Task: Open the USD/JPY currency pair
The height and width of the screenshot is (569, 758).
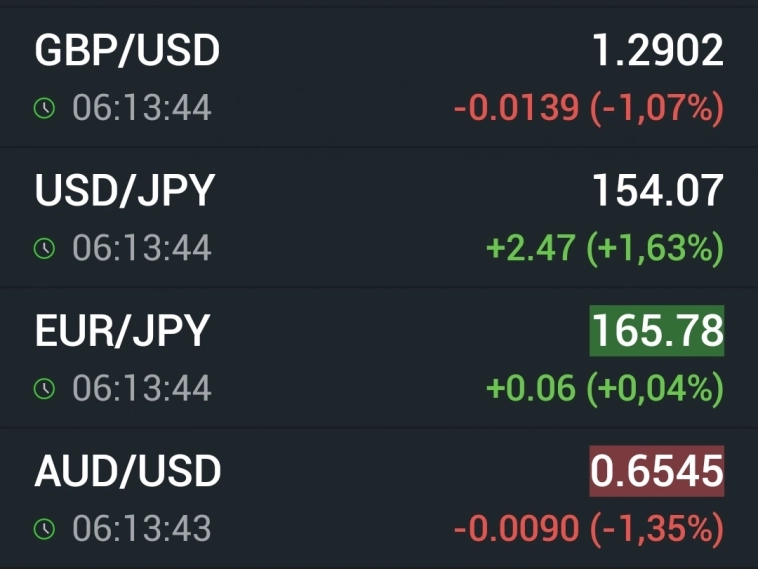Action: (125, 191)
